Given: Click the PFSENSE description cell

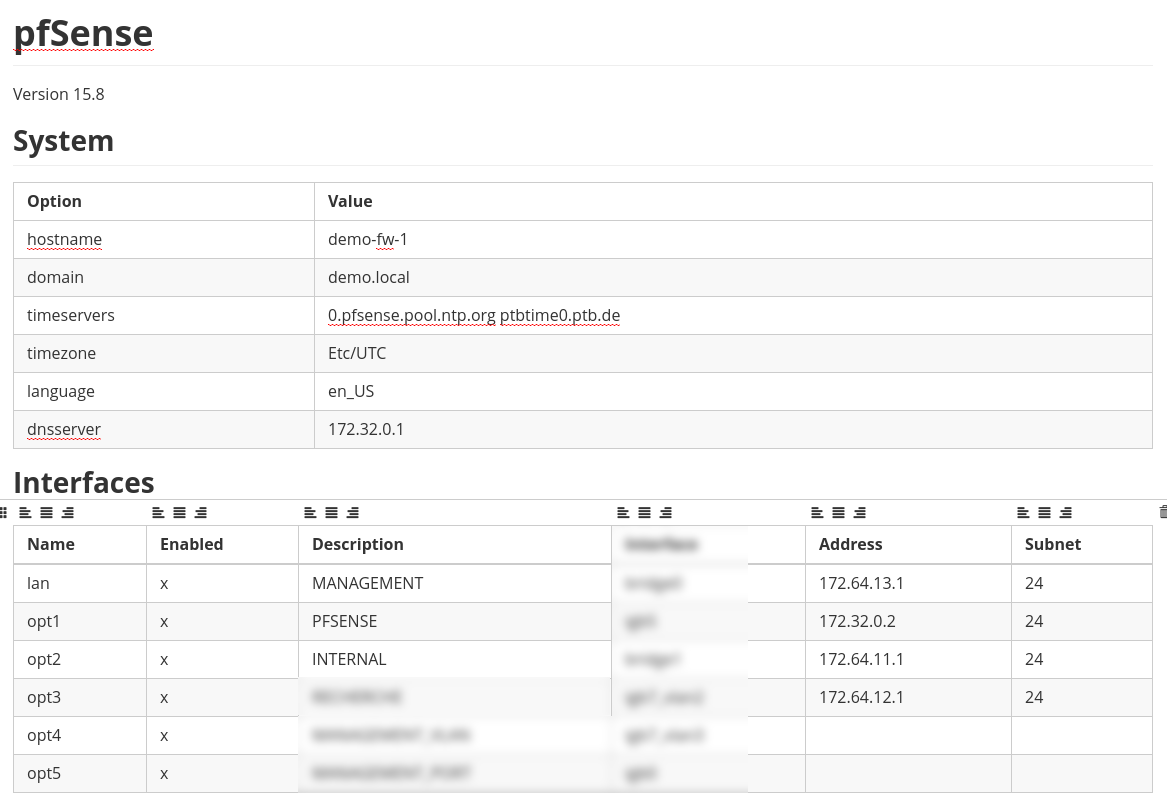Looking at the screenshot, I should (455, 621).
